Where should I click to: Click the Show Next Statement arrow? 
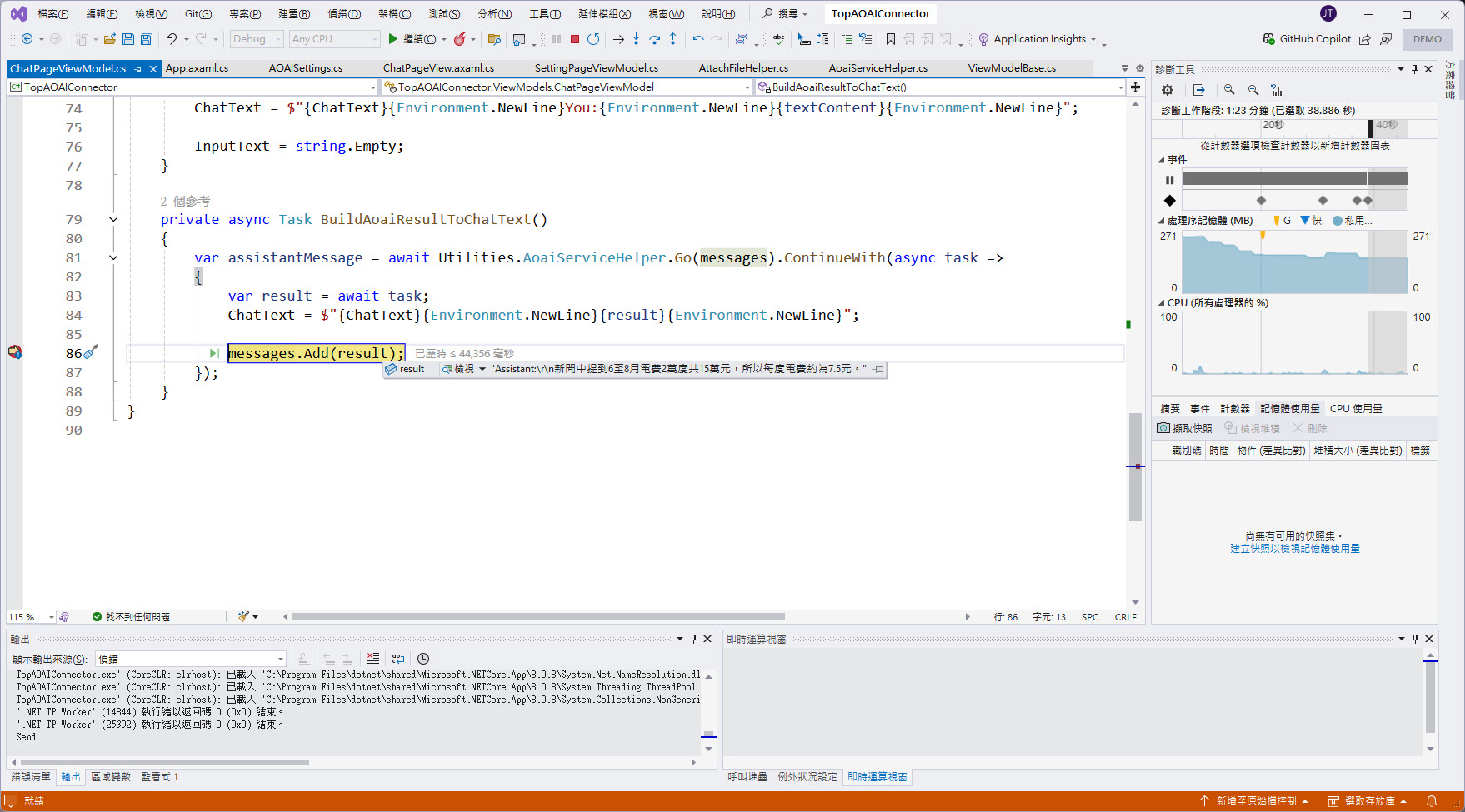pyautogui.click(x=618, y=39)
